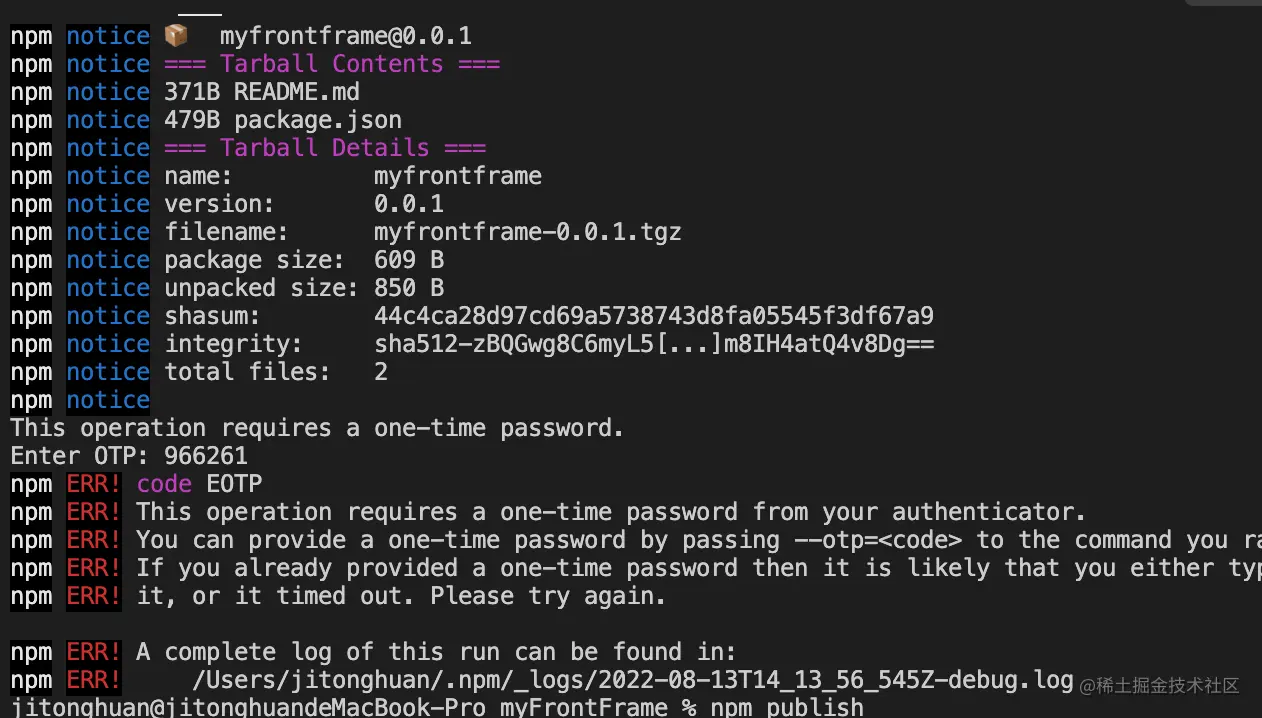Click the Tarball Contents heading
Viewport: 1262px width, 718px height.
pyautogui.click(x=332, y=64)
